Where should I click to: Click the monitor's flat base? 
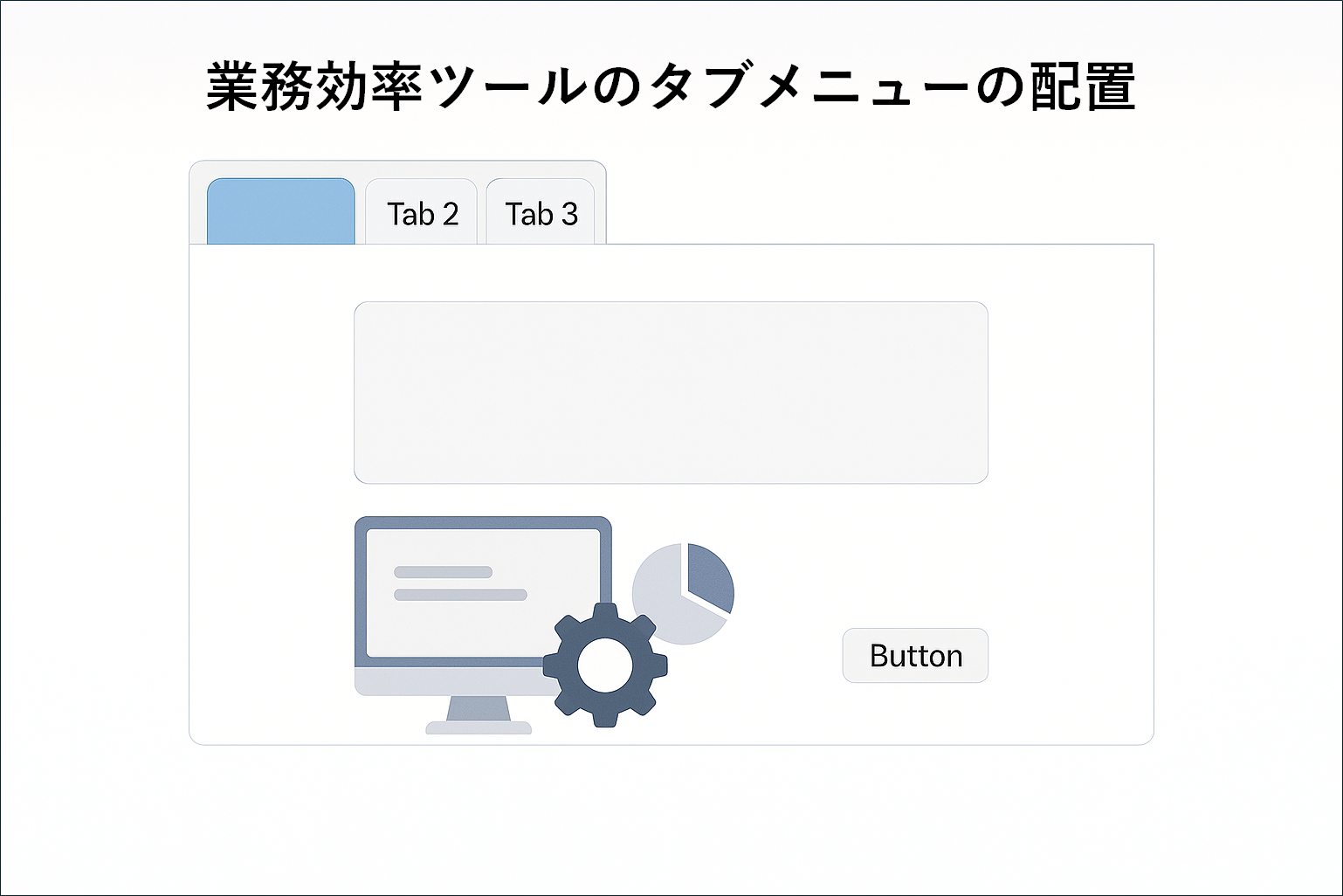pyautogui.click(x=479, y=727)
